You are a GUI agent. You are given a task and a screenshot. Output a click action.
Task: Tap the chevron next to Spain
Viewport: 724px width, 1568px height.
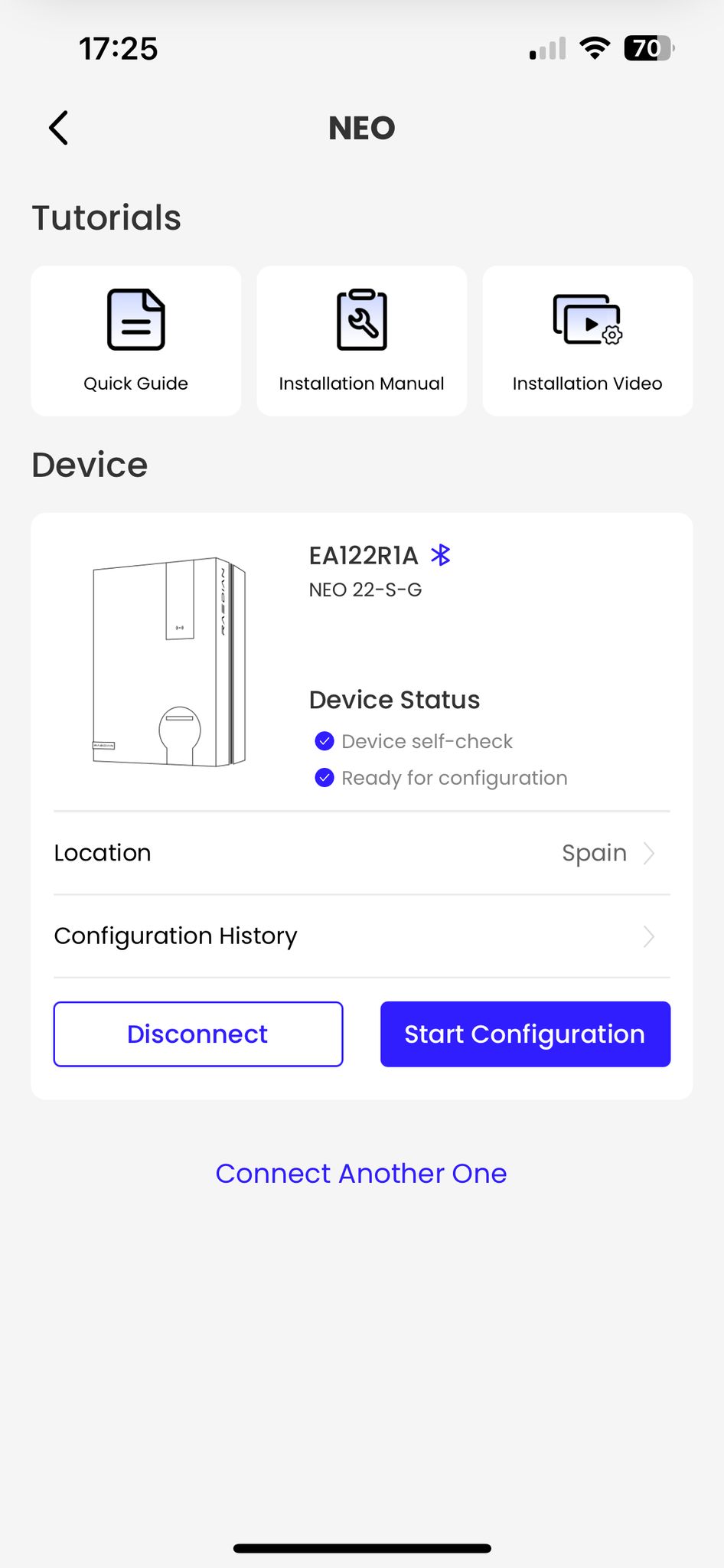(x=648, y=853)
